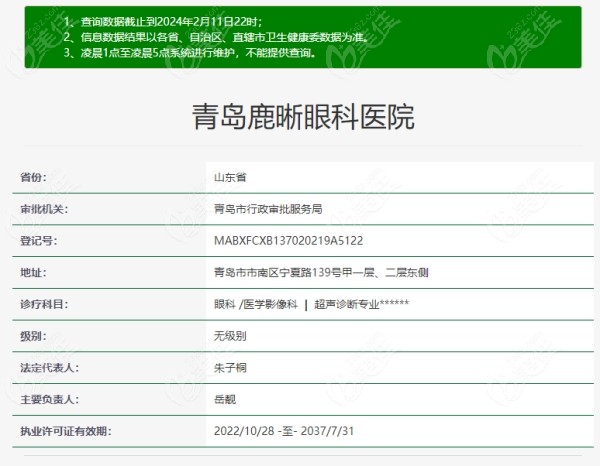Select the 眼科 /医学影像科 text
The height and width of the screenshot is (466, 600).
click(x=256, y=304)
